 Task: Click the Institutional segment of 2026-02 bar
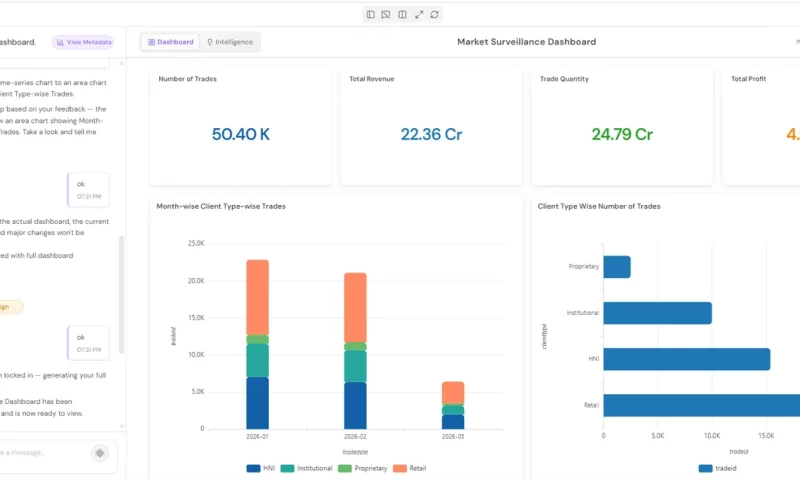coord(355,366)
